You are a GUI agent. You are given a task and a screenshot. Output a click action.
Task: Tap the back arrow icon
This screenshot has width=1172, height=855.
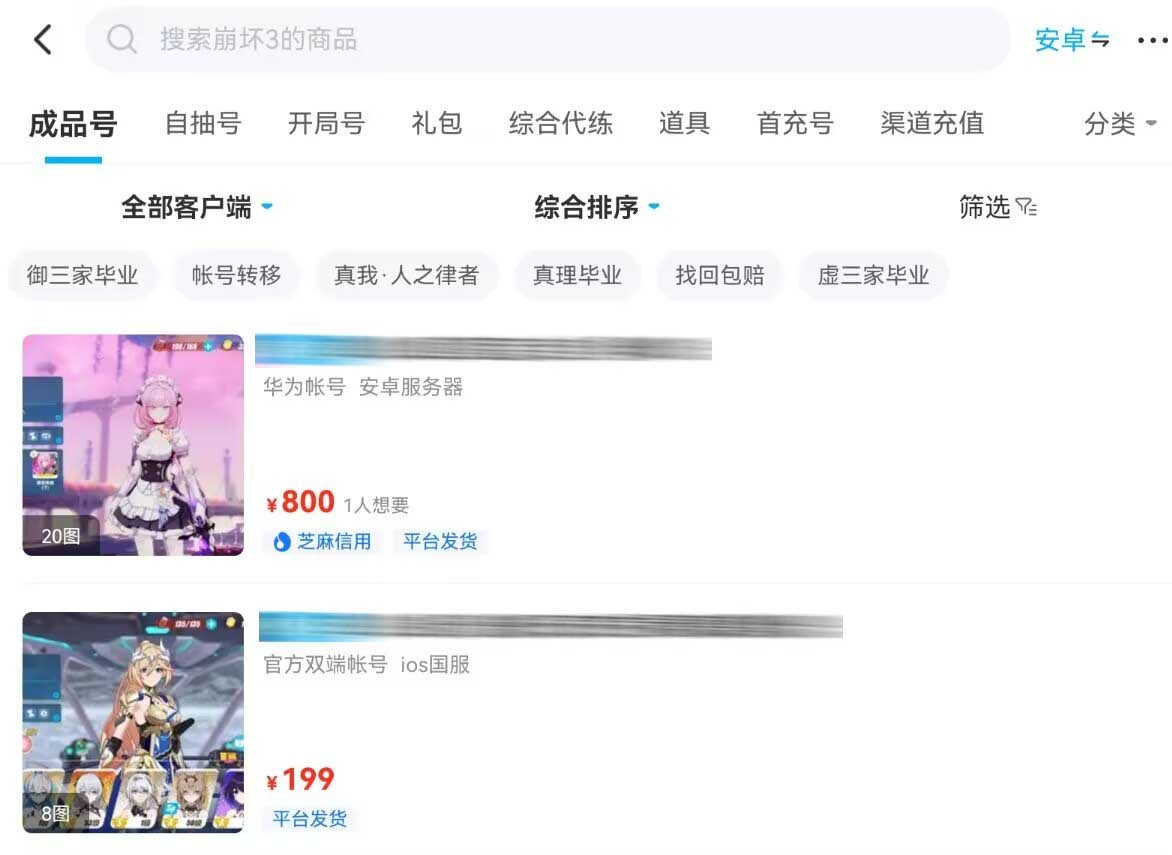pyautogui.click(x=43, y=40)
